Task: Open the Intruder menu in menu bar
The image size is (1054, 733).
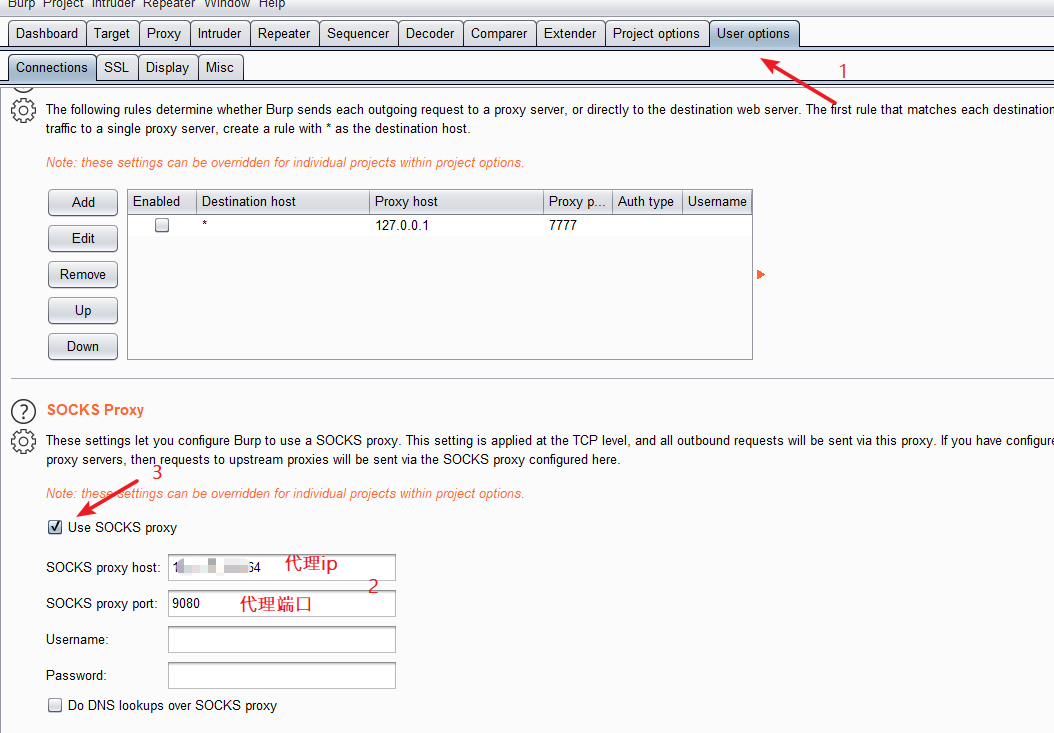Action: (113, 4)
